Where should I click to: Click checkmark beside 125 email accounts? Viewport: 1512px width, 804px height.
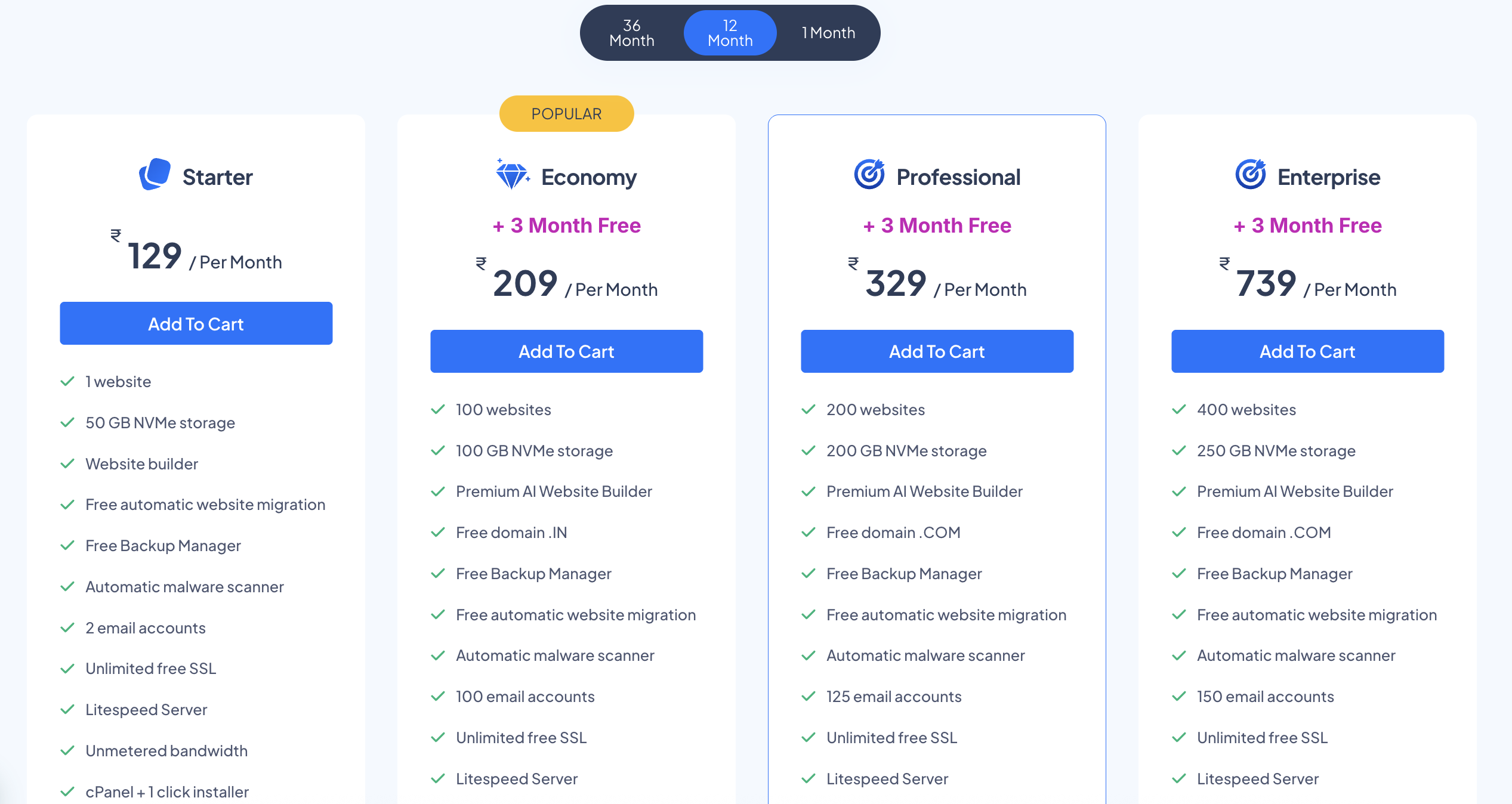coord(809,696)
